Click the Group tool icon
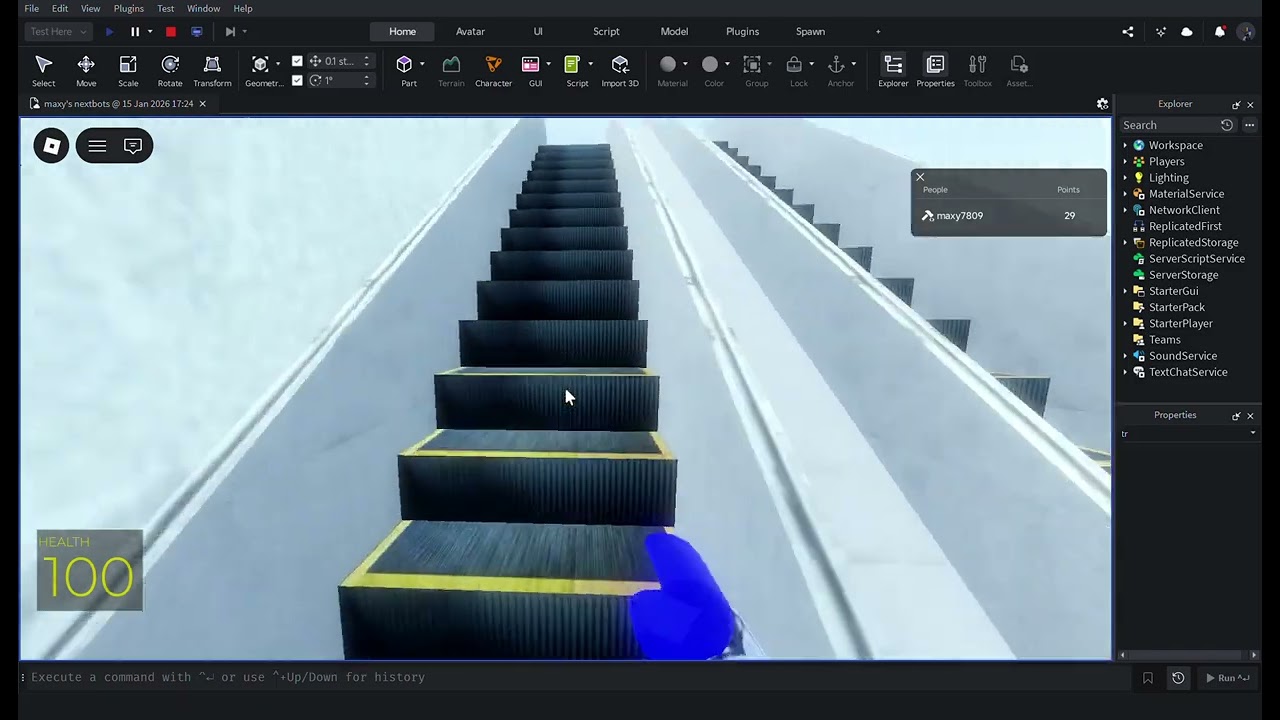 click(x=752, y=65)
